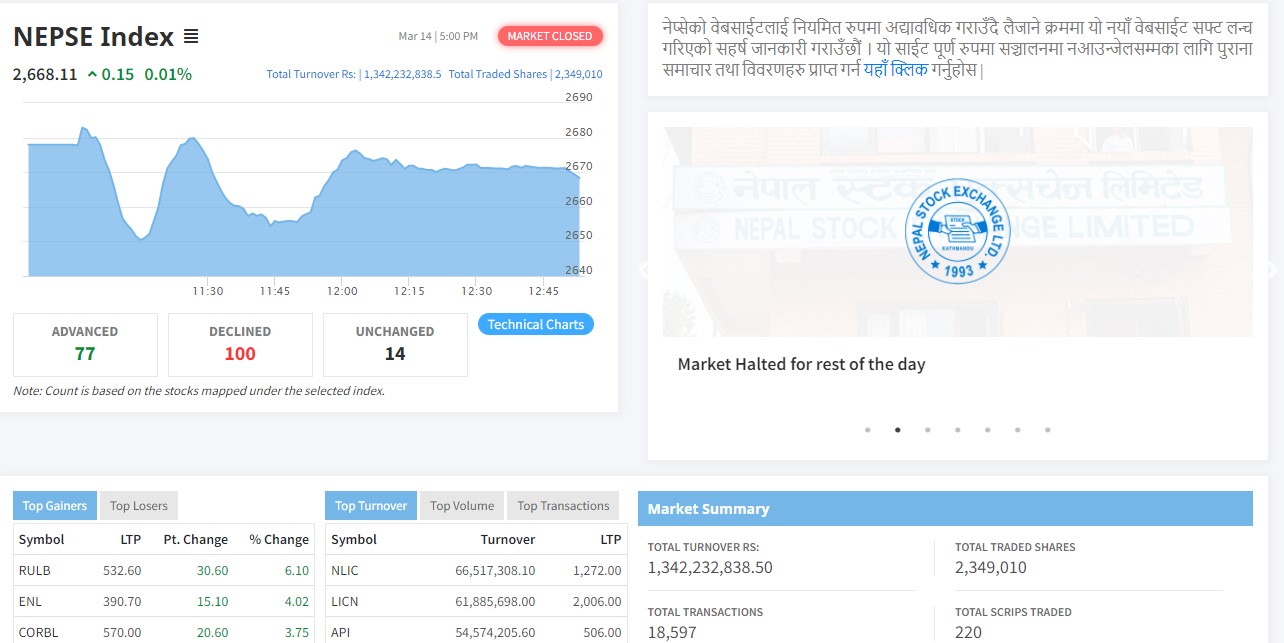This screenshot has height=643, width=1284.
Task: Click the CORBL percent change 3.75
Action: click(296, 632)
